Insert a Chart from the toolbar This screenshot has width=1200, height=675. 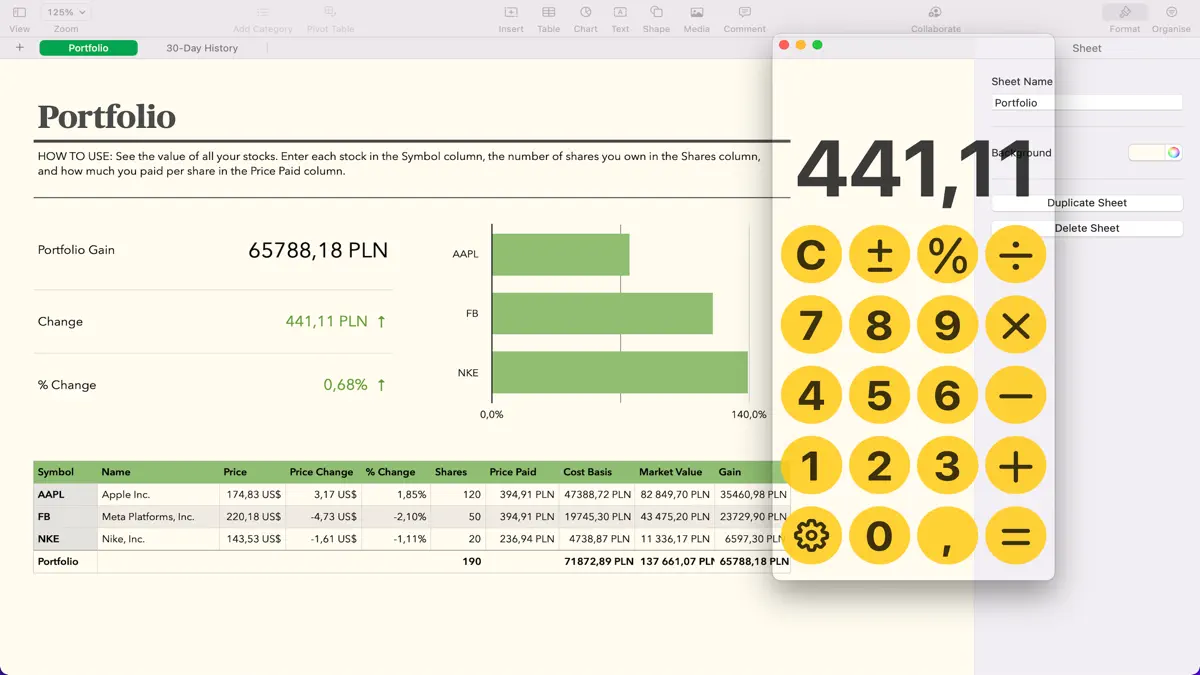pyautogui.click(x=585, y=15)
